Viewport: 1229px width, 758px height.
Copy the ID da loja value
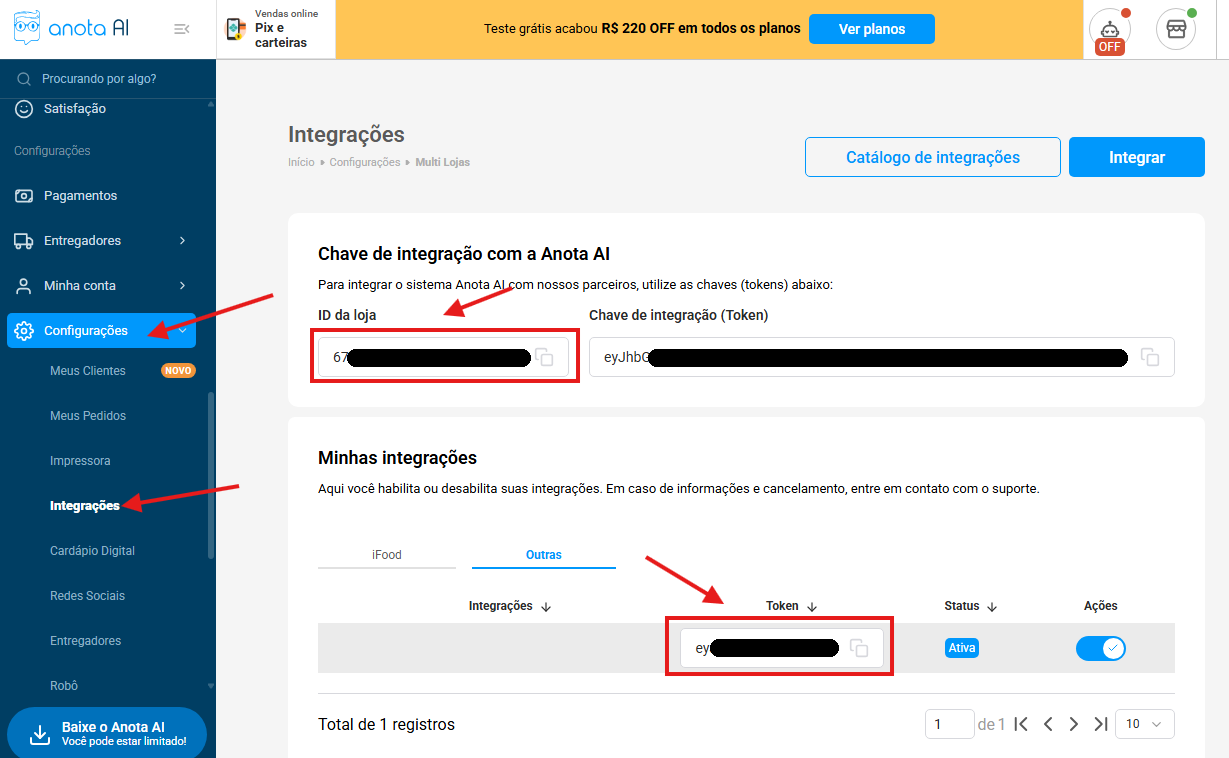(x=545, y=358)
